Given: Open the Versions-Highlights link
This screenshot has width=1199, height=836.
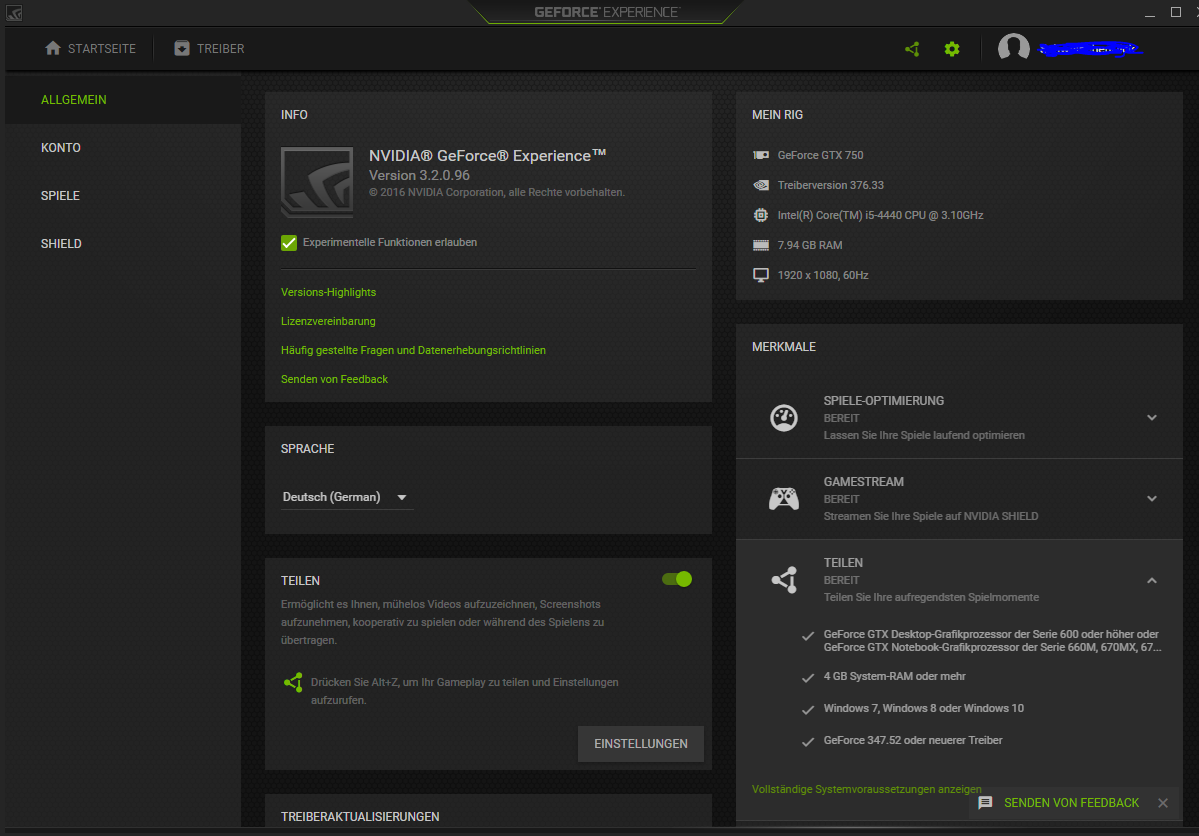Looking at the screenshot, I should pyautogui.click(x=328, y=292).
